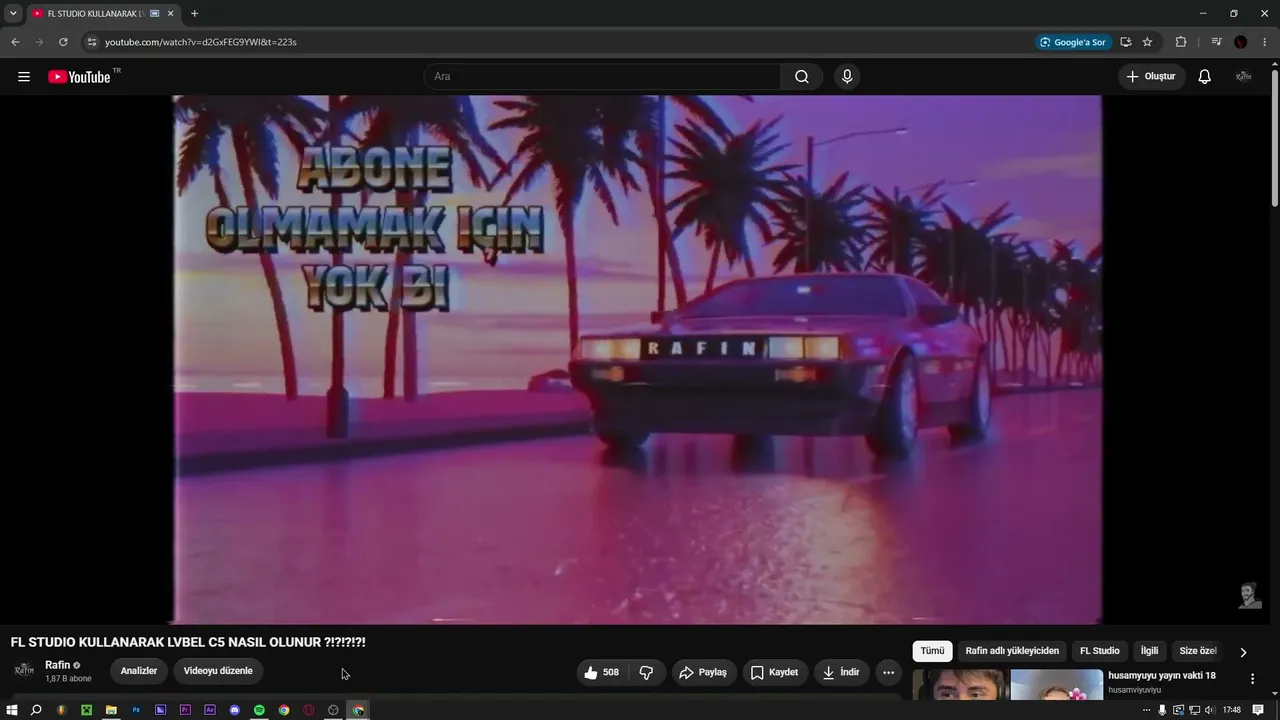Open the Chrome profile avatar
1280x720 pixels.
click(1241, 42)
